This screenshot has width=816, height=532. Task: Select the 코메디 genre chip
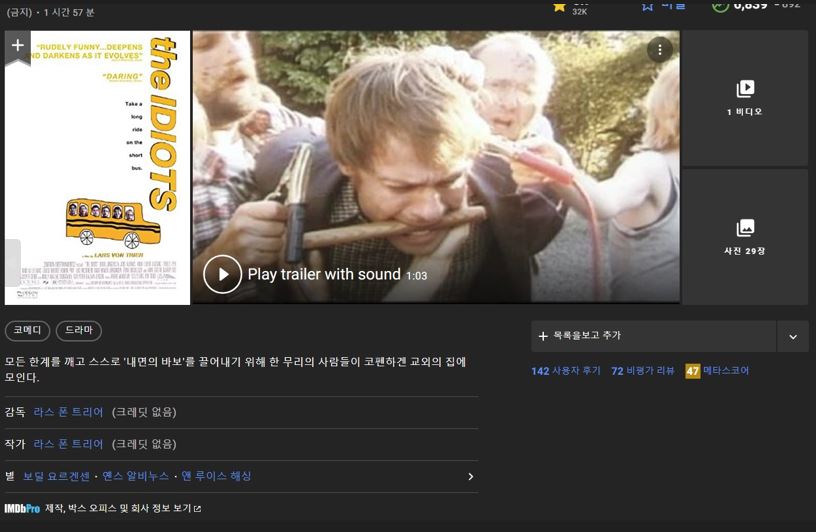point(27,331)
